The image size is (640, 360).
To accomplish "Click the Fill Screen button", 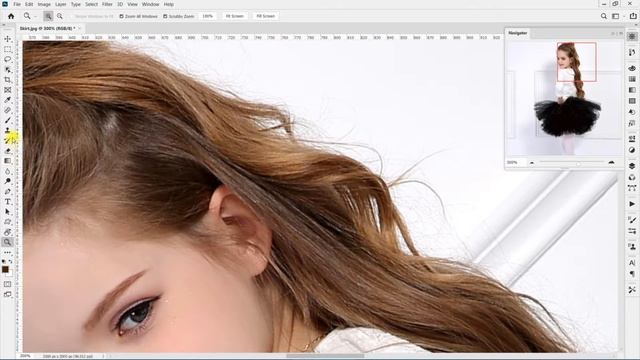I will click(266, 16).
